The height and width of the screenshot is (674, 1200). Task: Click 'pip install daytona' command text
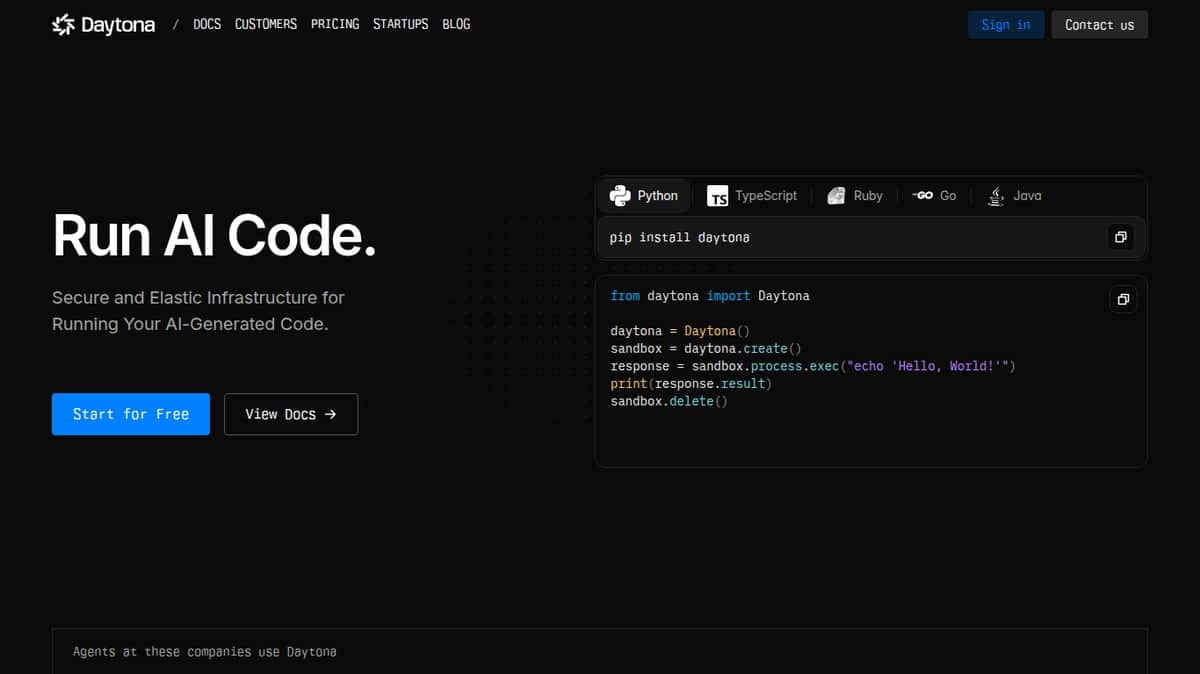[679, 238]
